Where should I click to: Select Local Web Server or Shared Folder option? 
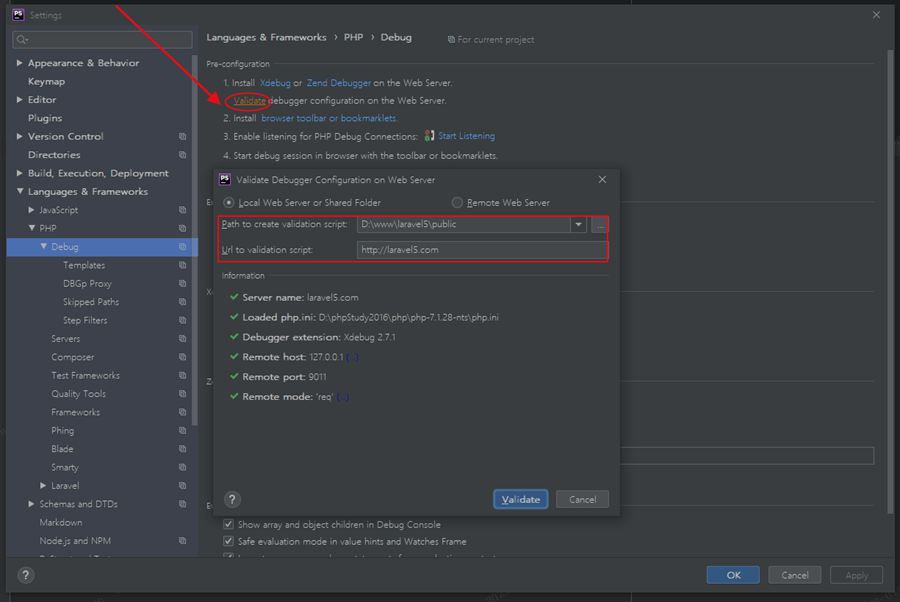click(229, 203)
